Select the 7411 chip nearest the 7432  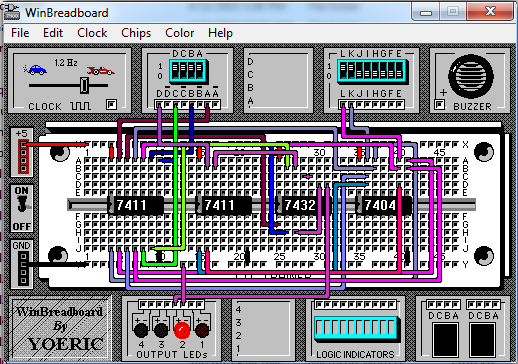pos(223,205)
